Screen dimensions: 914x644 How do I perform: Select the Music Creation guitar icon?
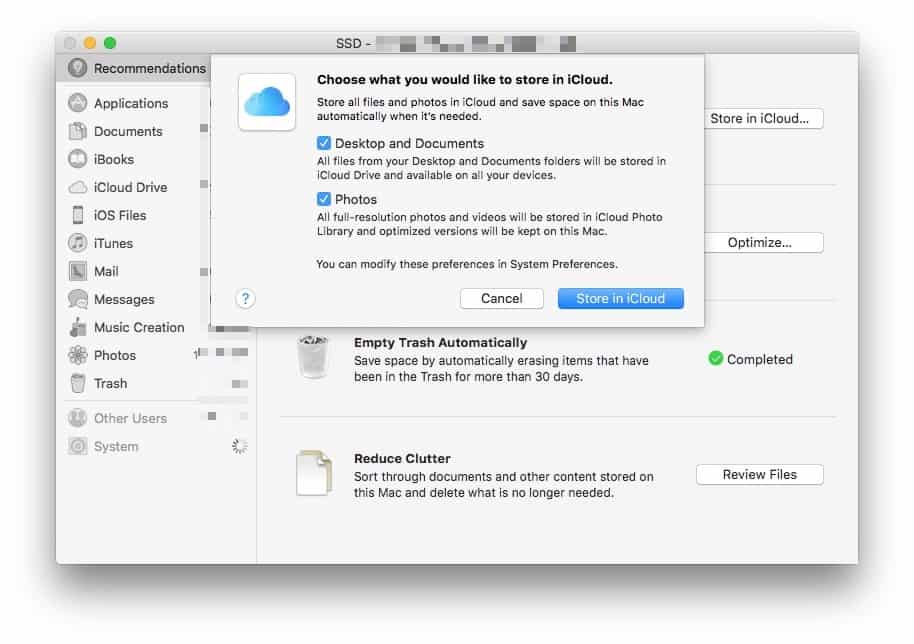[x=78, y=327]
